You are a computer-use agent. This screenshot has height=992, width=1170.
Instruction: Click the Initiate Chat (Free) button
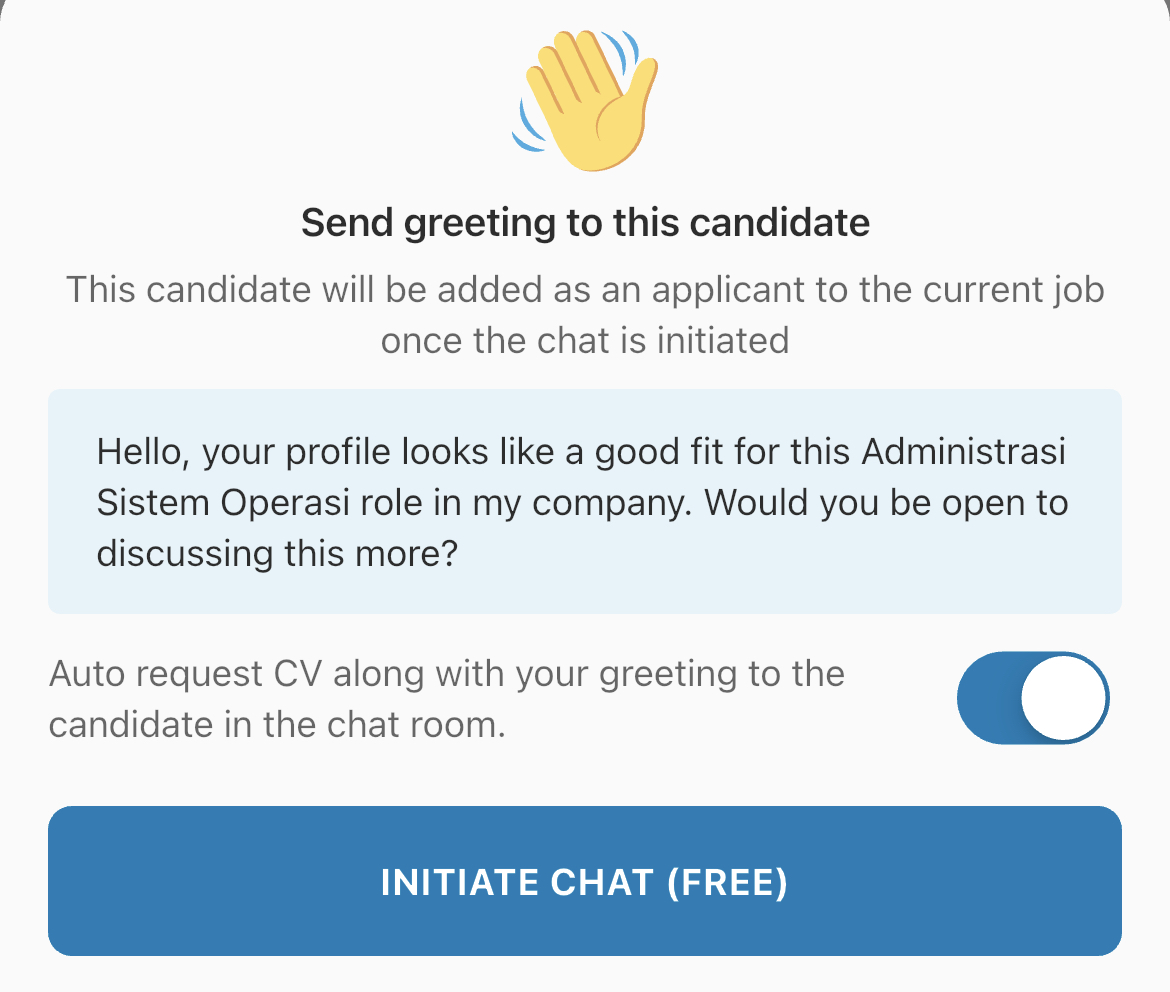click(585, 881)
